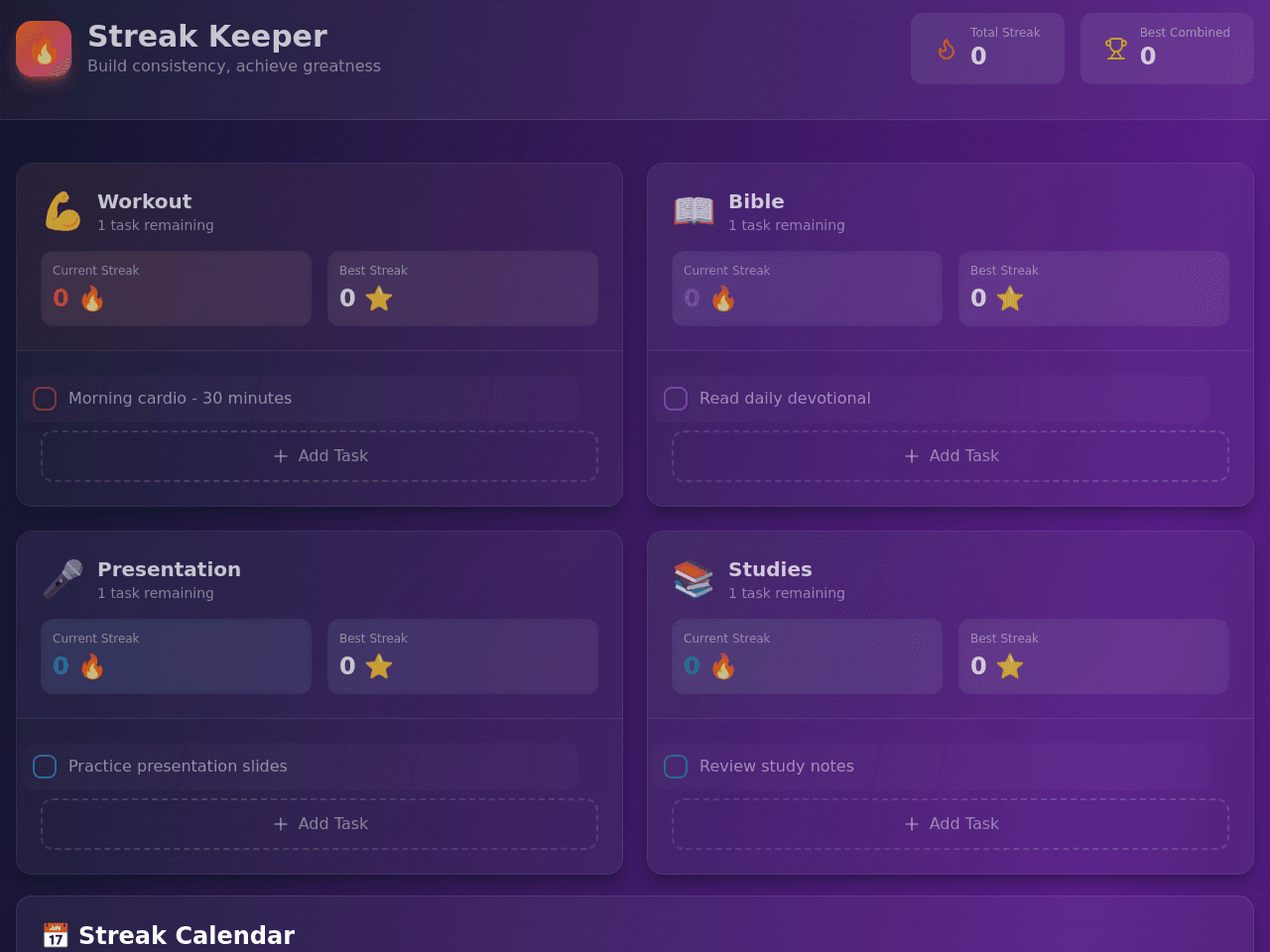Add a task to the Workout card
The image size is (1270, 952).
319,456
